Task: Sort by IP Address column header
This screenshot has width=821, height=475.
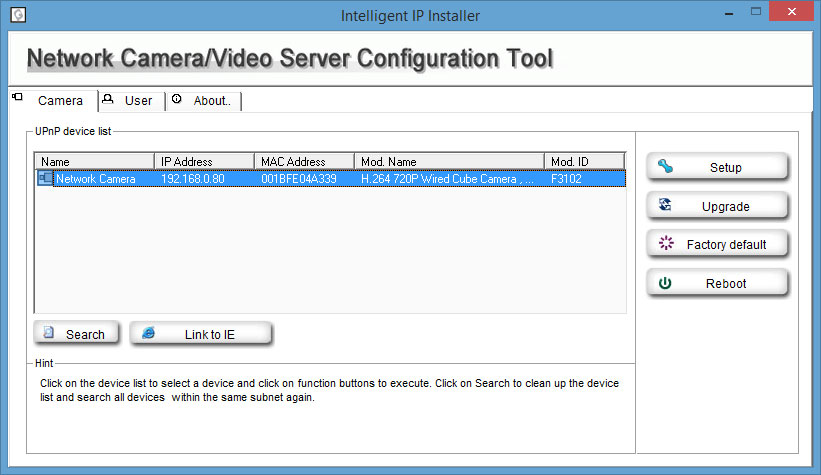Action: 204,161
